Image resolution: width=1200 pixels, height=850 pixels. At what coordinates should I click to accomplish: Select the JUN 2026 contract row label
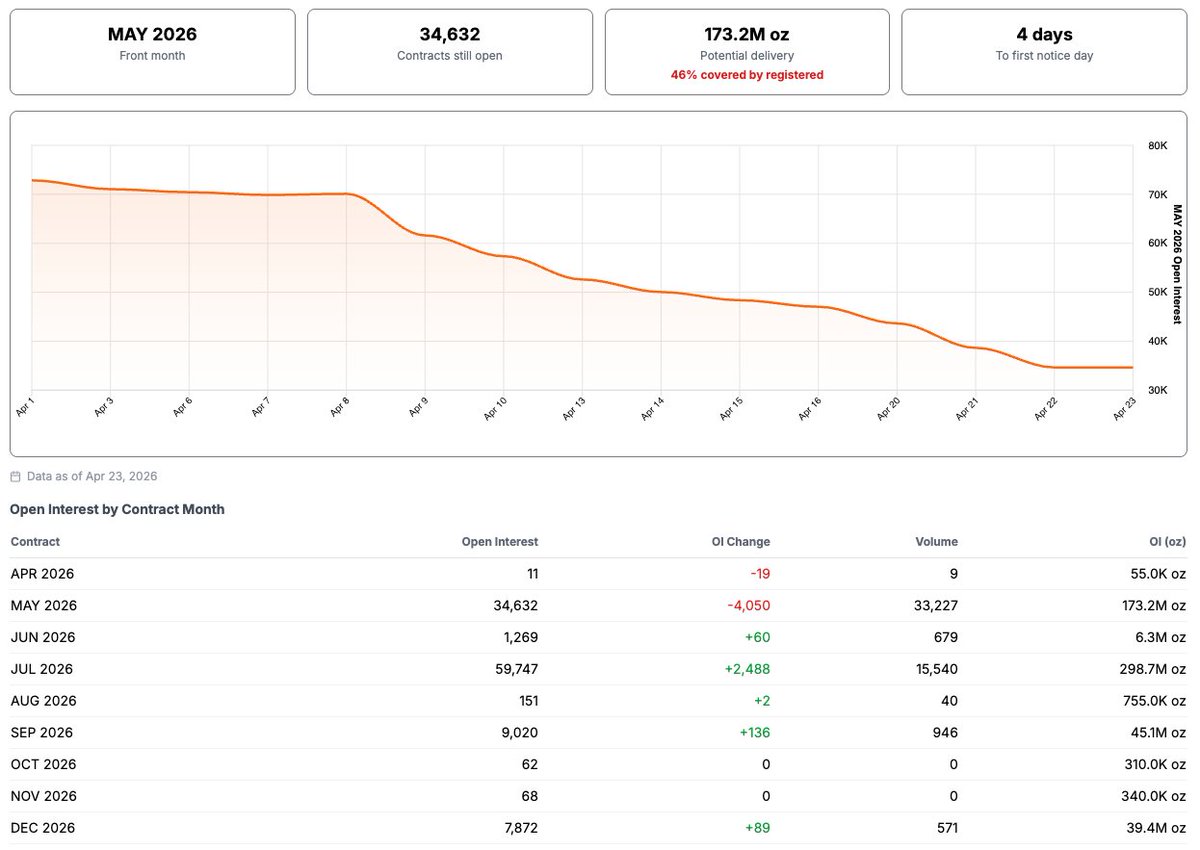coord(42,637)
